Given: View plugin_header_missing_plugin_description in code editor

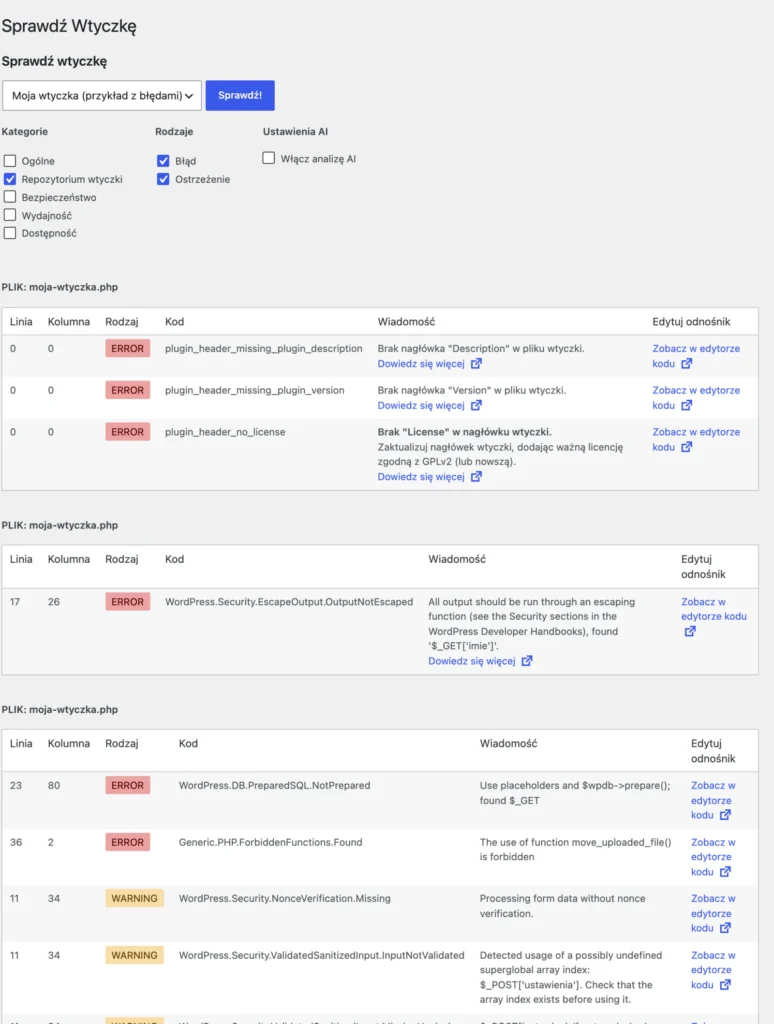Looking at the screenshot, I should pos(696,356).
